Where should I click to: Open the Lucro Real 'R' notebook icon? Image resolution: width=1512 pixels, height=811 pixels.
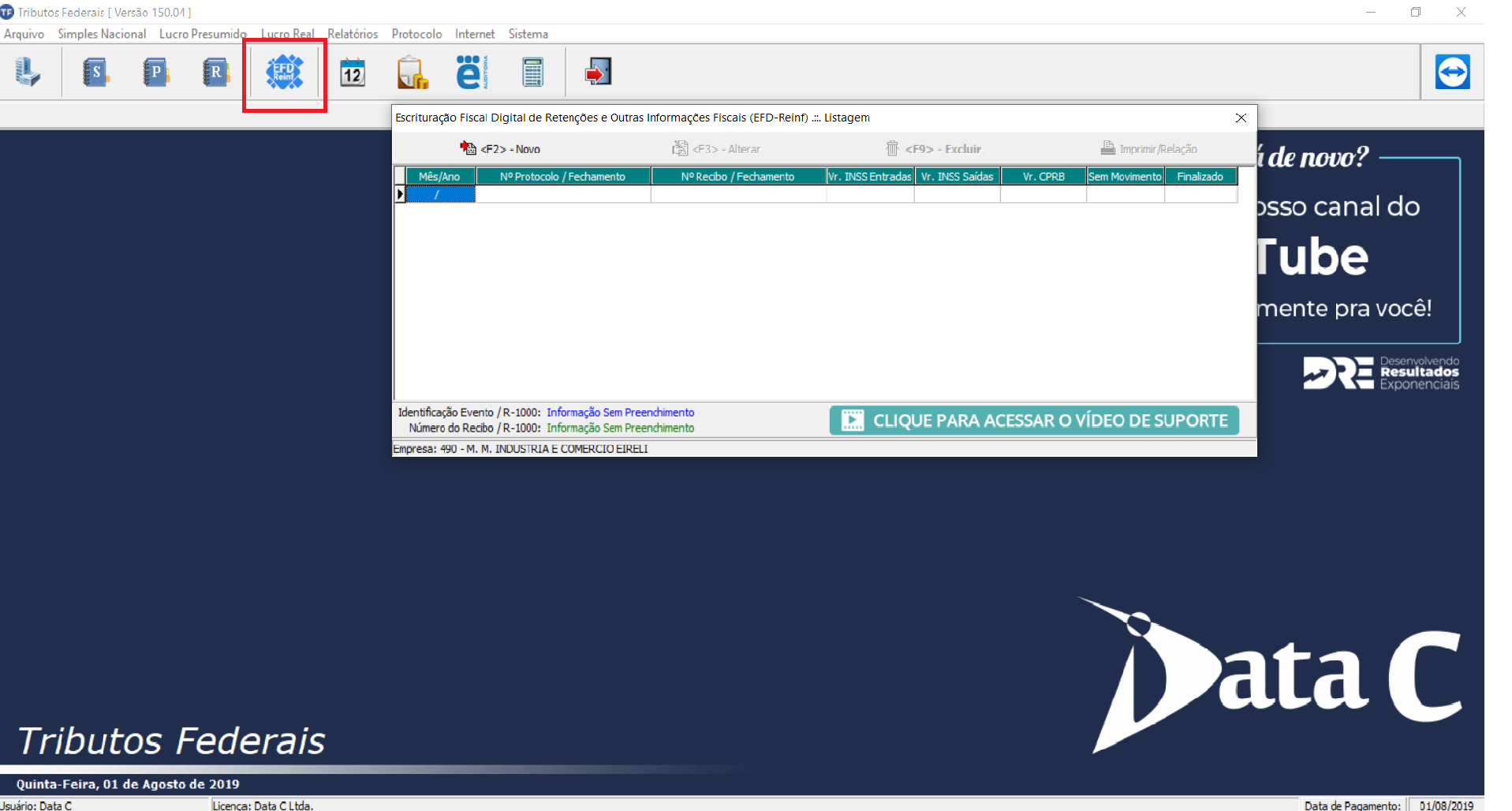tap(215, 72)
